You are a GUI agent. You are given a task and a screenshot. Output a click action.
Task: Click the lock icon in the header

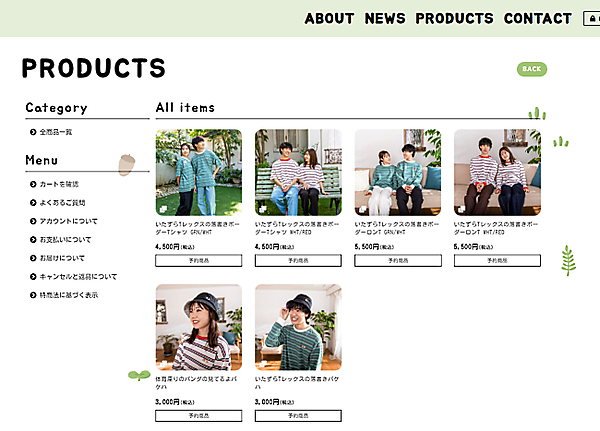point(592,18)
